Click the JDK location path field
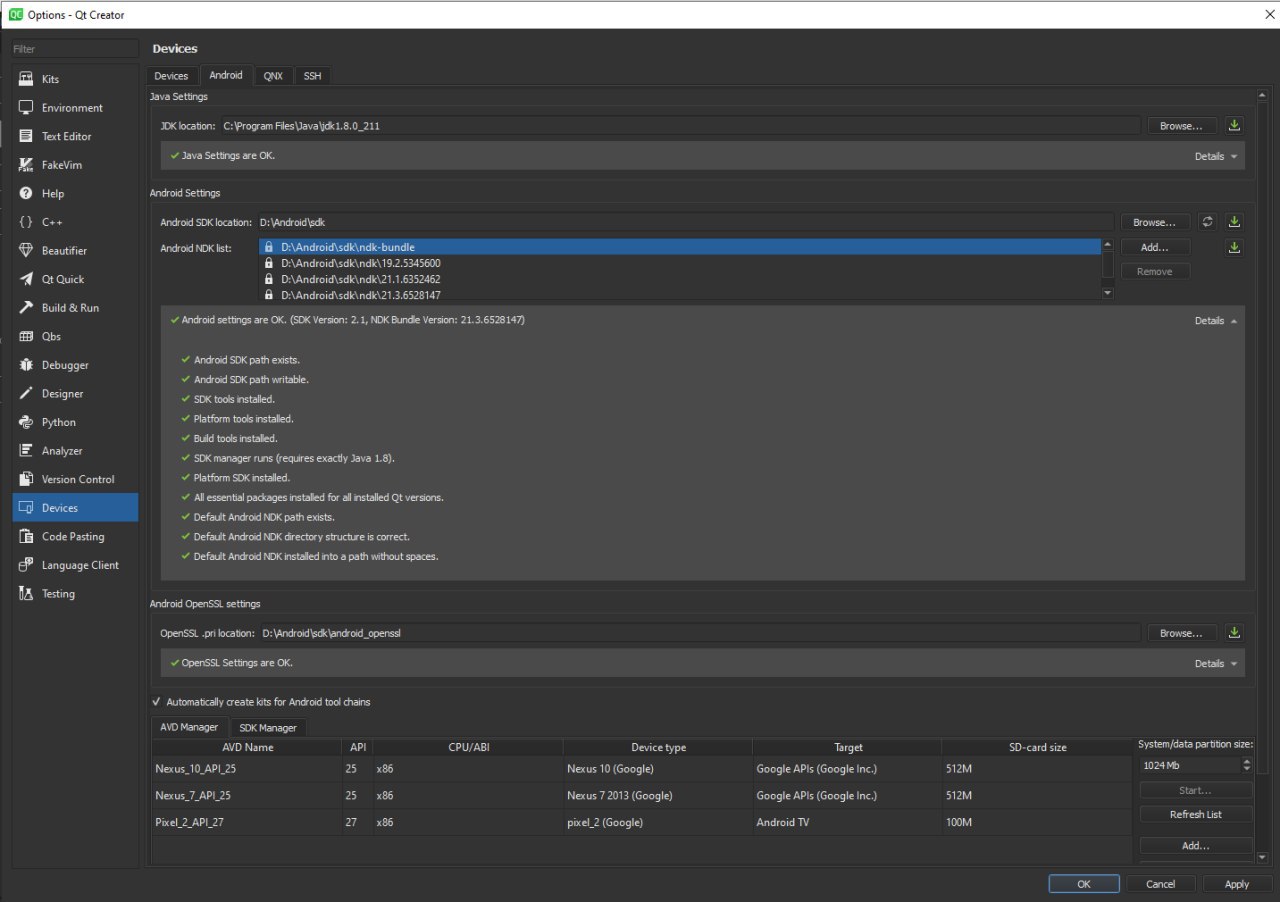The image size is (1280, 902). [680, 126]
